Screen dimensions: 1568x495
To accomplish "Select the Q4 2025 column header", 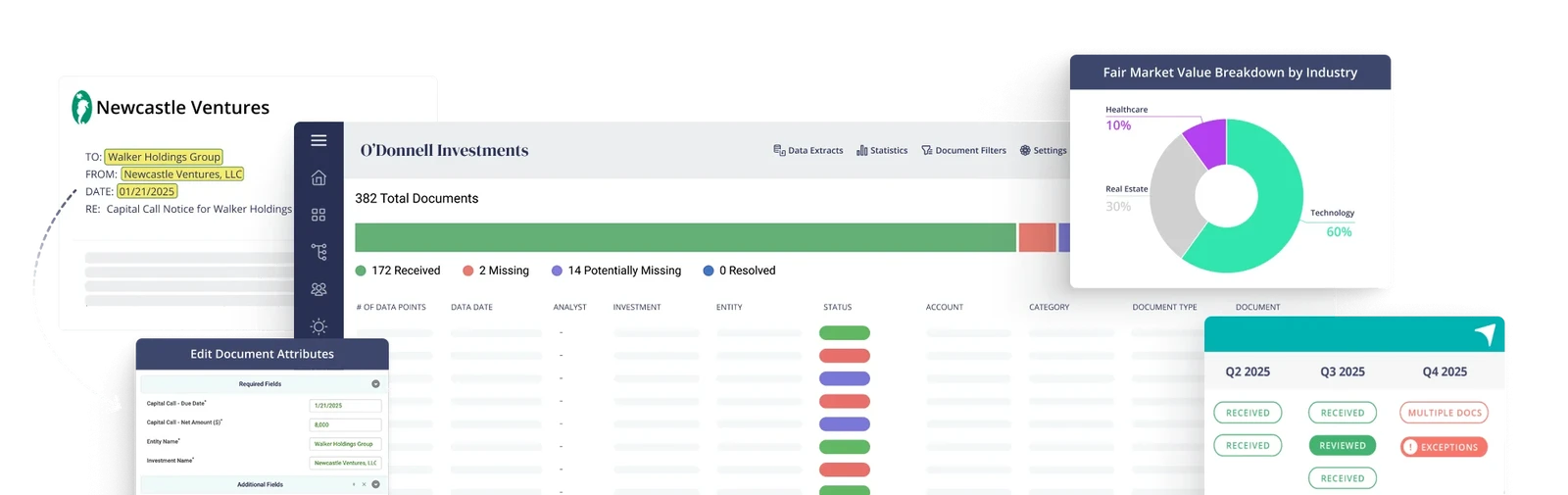I will pyautogui.click(x=1445, y=371).
